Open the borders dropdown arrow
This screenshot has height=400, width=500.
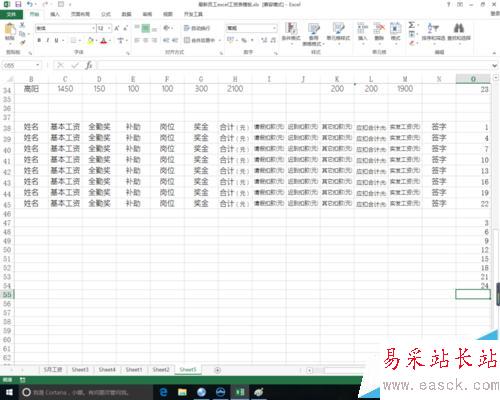point(80,40)
